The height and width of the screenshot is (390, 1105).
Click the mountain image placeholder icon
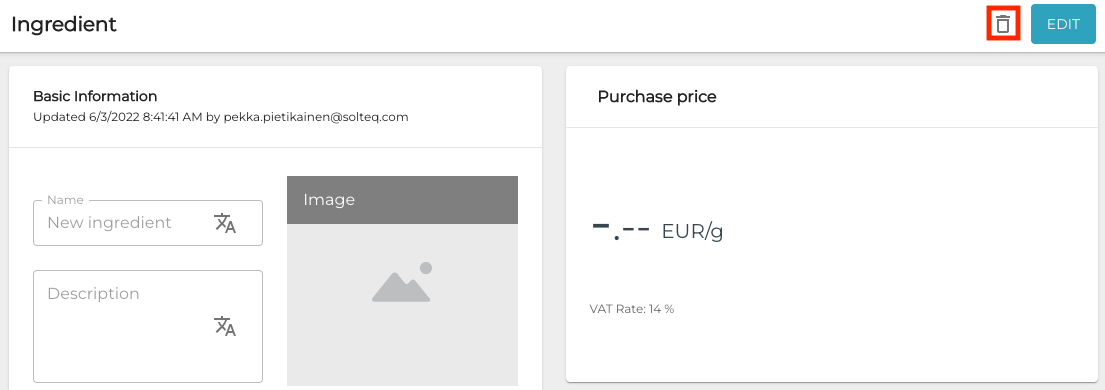pos(402,282)
